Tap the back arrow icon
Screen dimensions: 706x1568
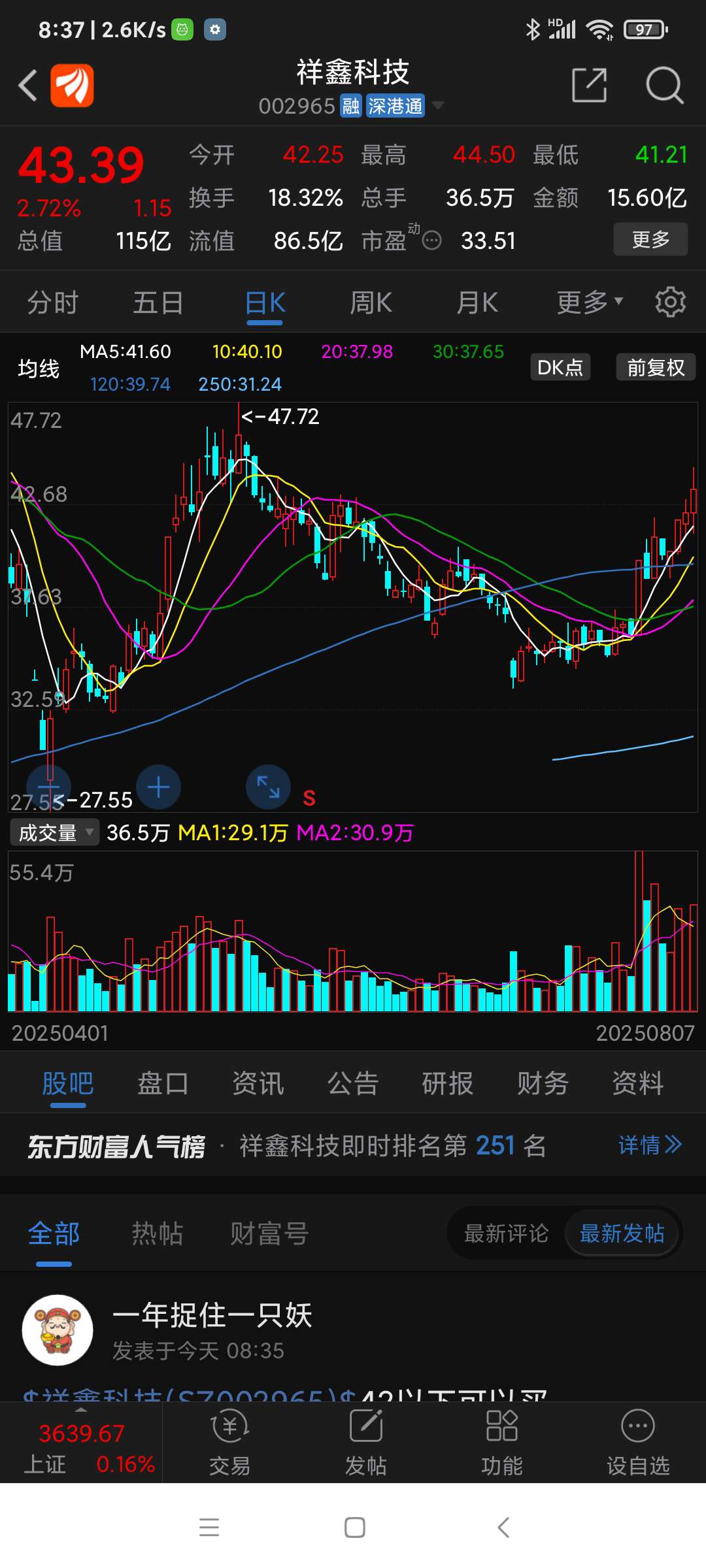tap(27, 86)
